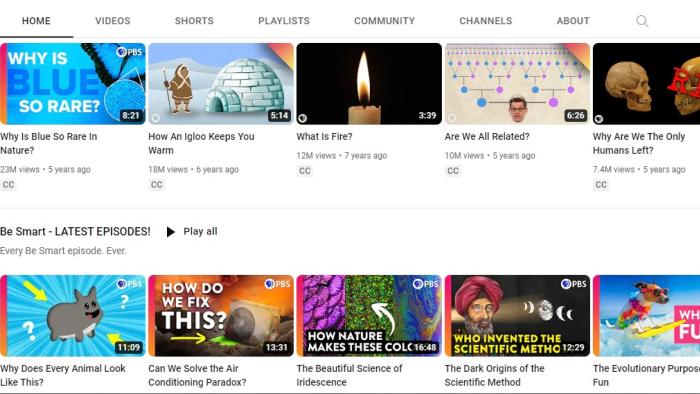
Task: Open title How An Igloo Keeps You Warm
Action: (x=201, y=143)
